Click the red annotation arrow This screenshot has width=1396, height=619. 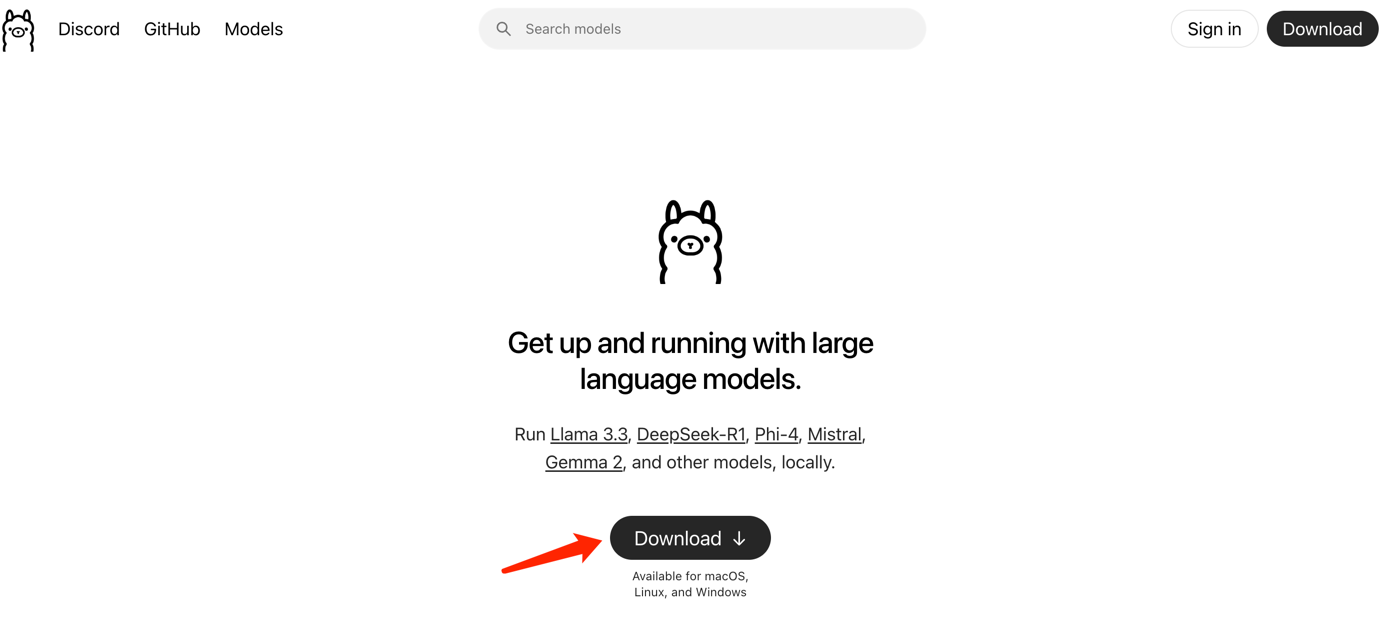(x=552, y=553)
